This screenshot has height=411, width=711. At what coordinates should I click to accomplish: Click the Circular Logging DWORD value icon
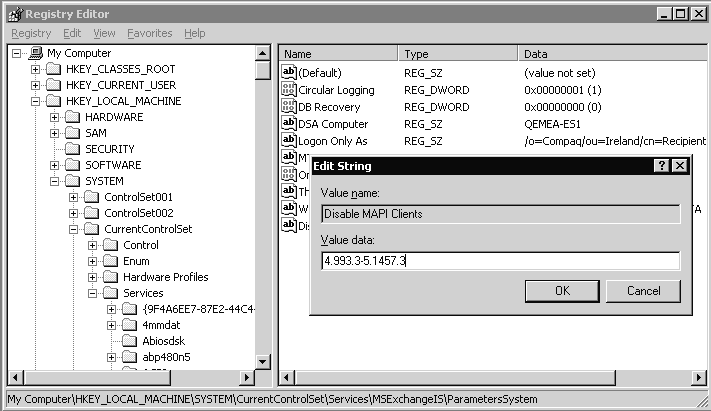click(x=289, y=90)
